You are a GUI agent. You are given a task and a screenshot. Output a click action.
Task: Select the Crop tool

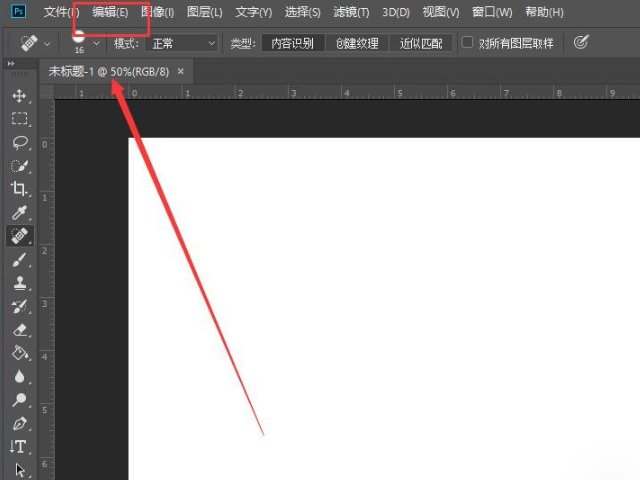pos(19,188)
